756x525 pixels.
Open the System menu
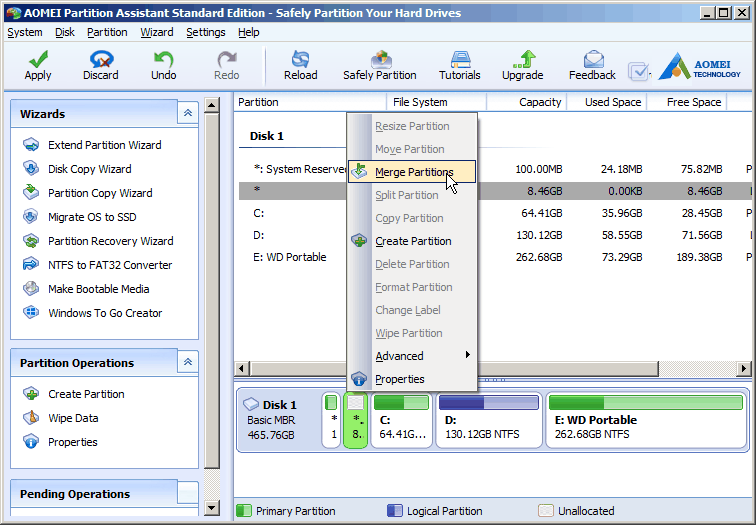coord(25,32)
